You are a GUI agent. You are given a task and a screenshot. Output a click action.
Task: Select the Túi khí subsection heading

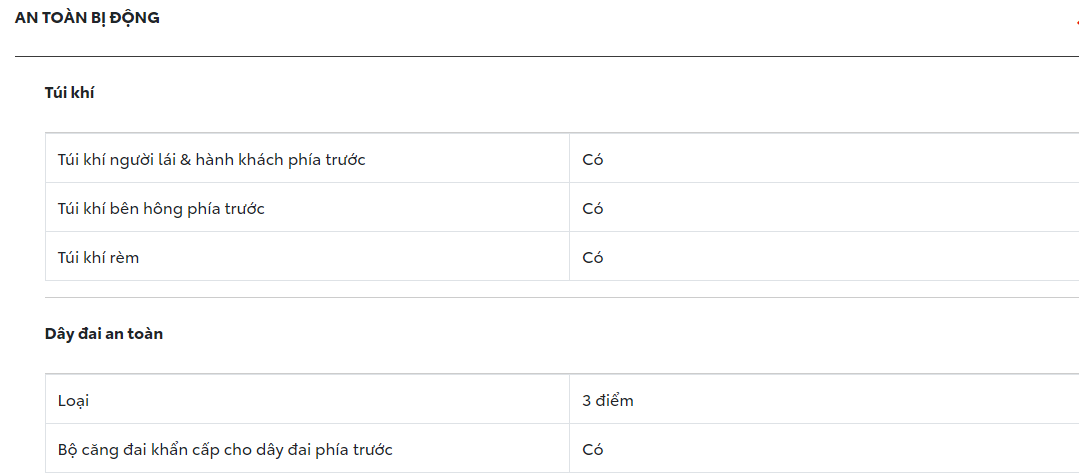click(x=69, y=92)
